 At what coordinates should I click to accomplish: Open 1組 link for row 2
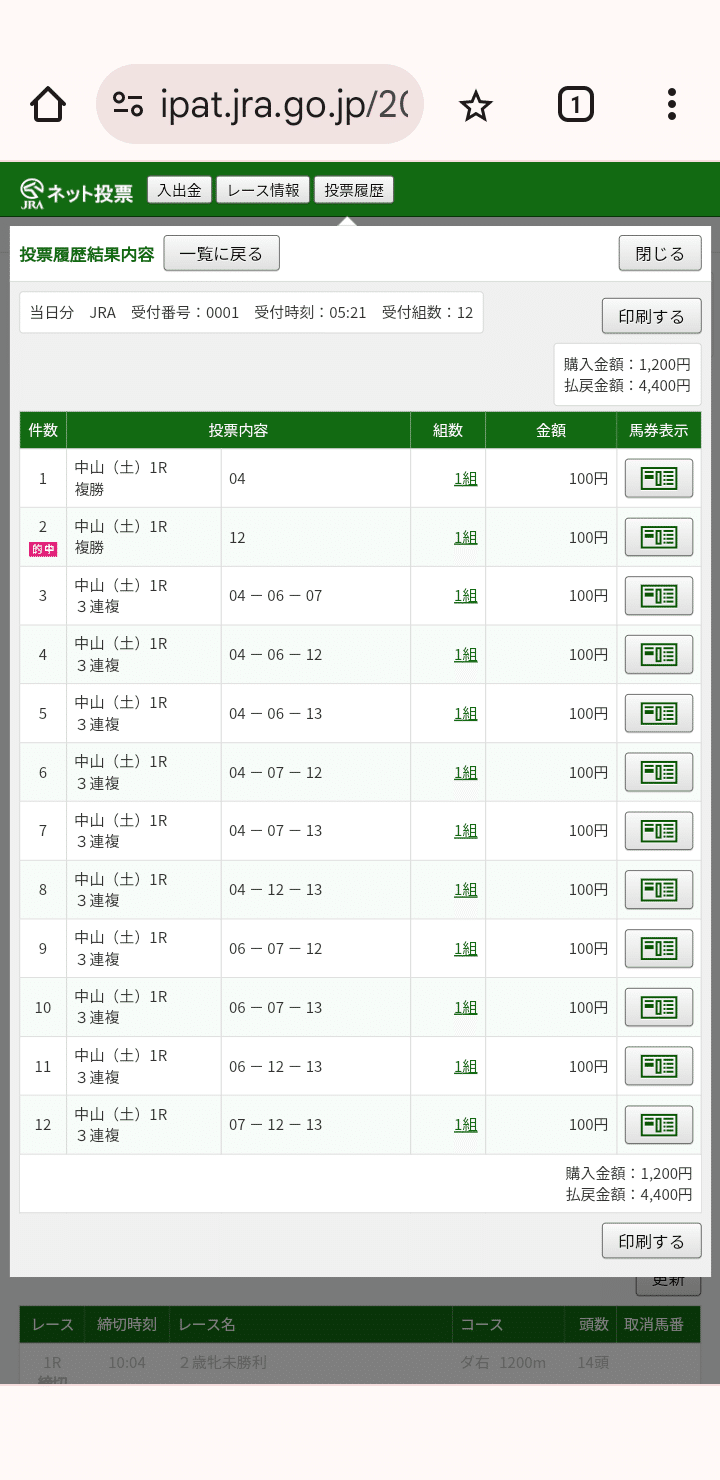[465, 537]
